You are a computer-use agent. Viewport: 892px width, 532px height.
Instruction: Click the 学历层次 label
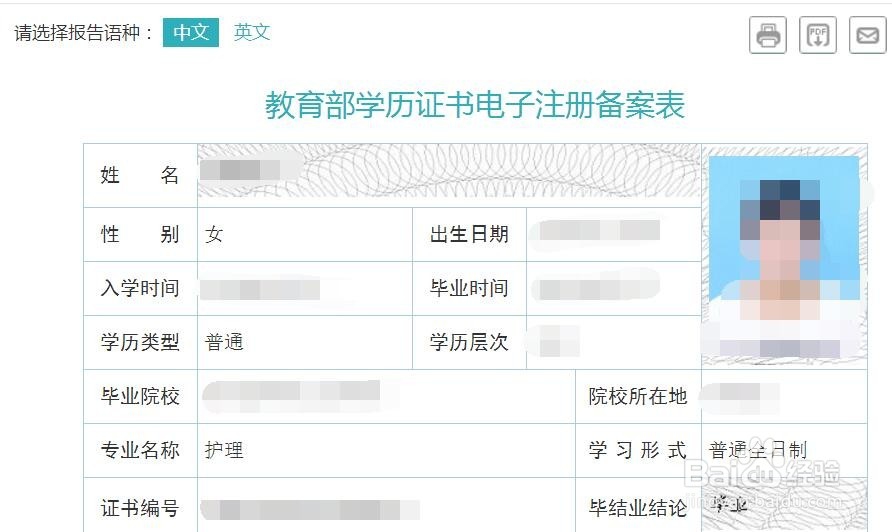point(469,342)
